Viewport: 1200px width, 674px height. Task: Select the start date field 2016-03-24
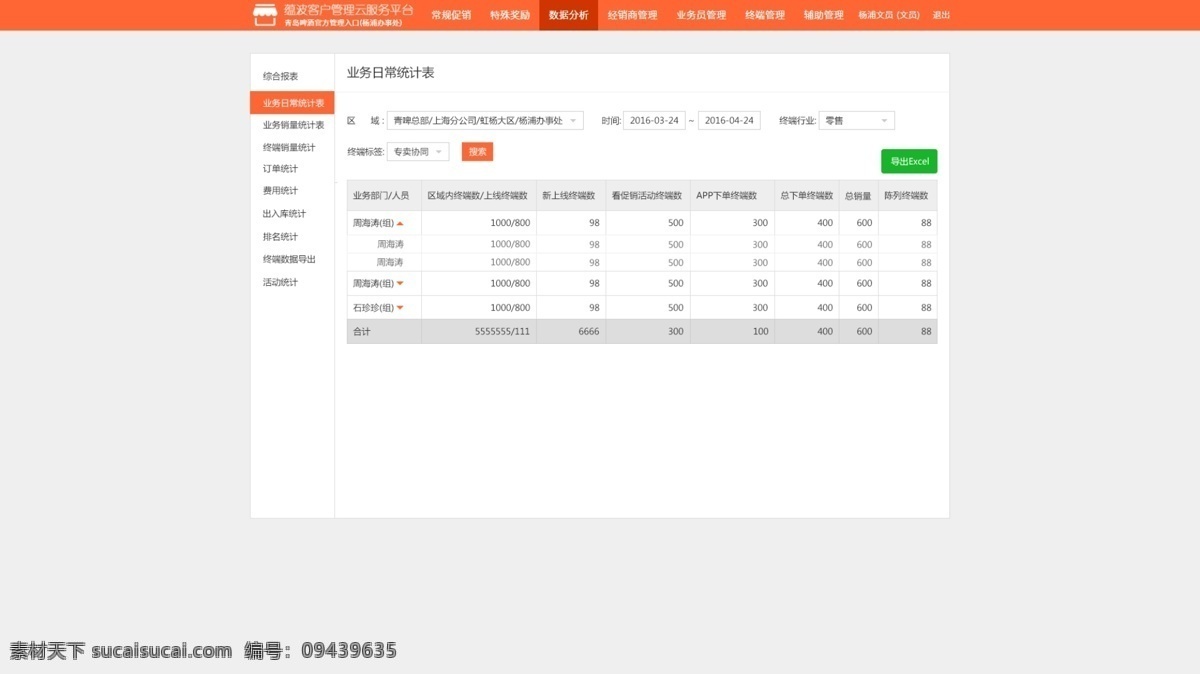click(654, 121)
